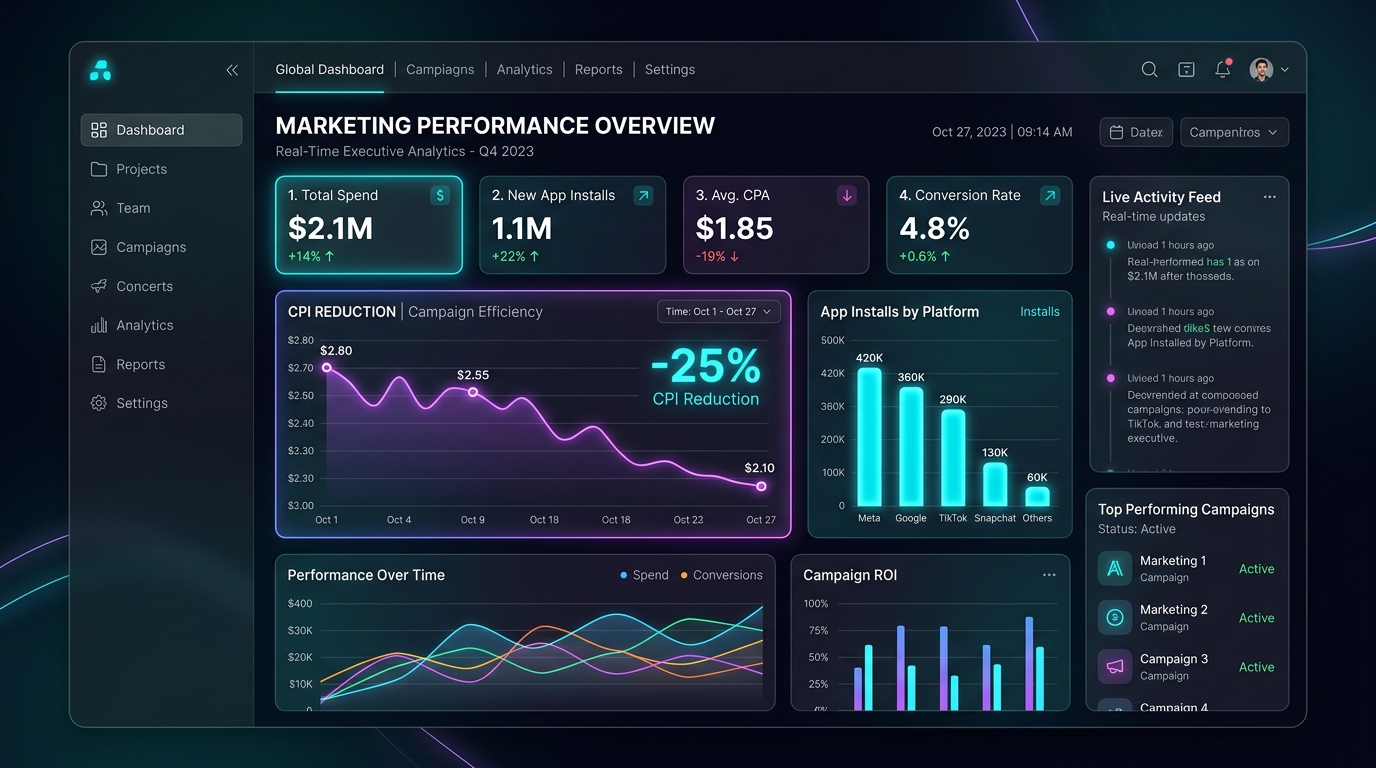Viewport: 1376px width, 768px height.
Task: Switch to the Reports top tab
Action: tap(598, 69)
